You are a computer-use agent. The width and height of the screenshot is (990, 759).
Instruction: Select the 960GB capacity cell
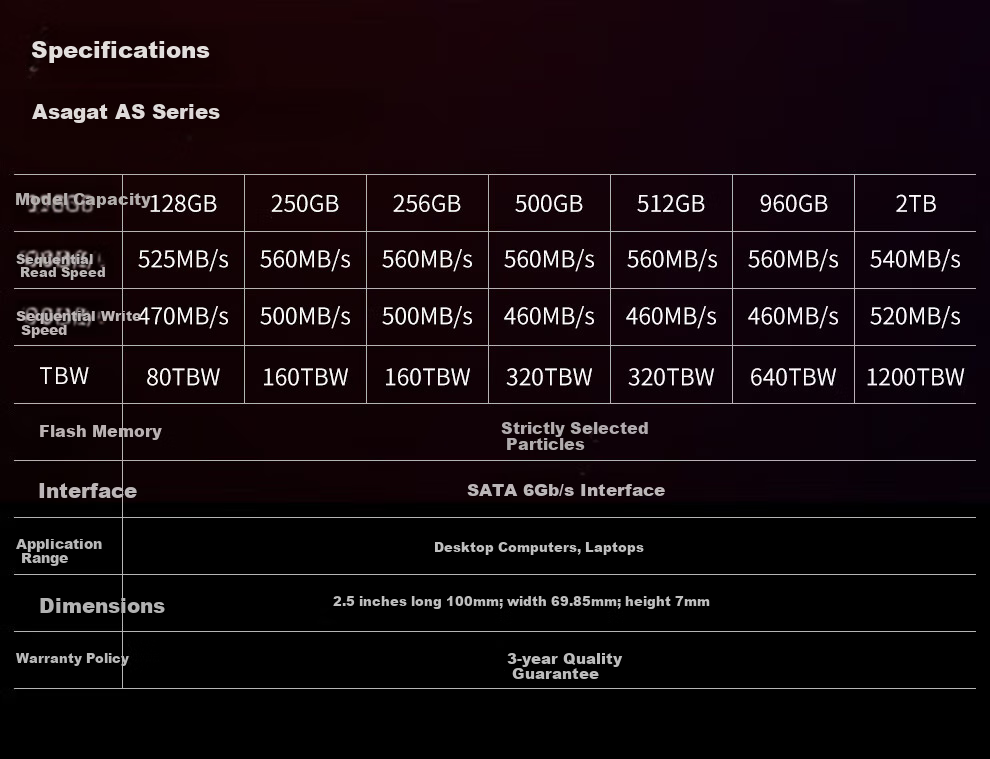(x=794, y=203)
